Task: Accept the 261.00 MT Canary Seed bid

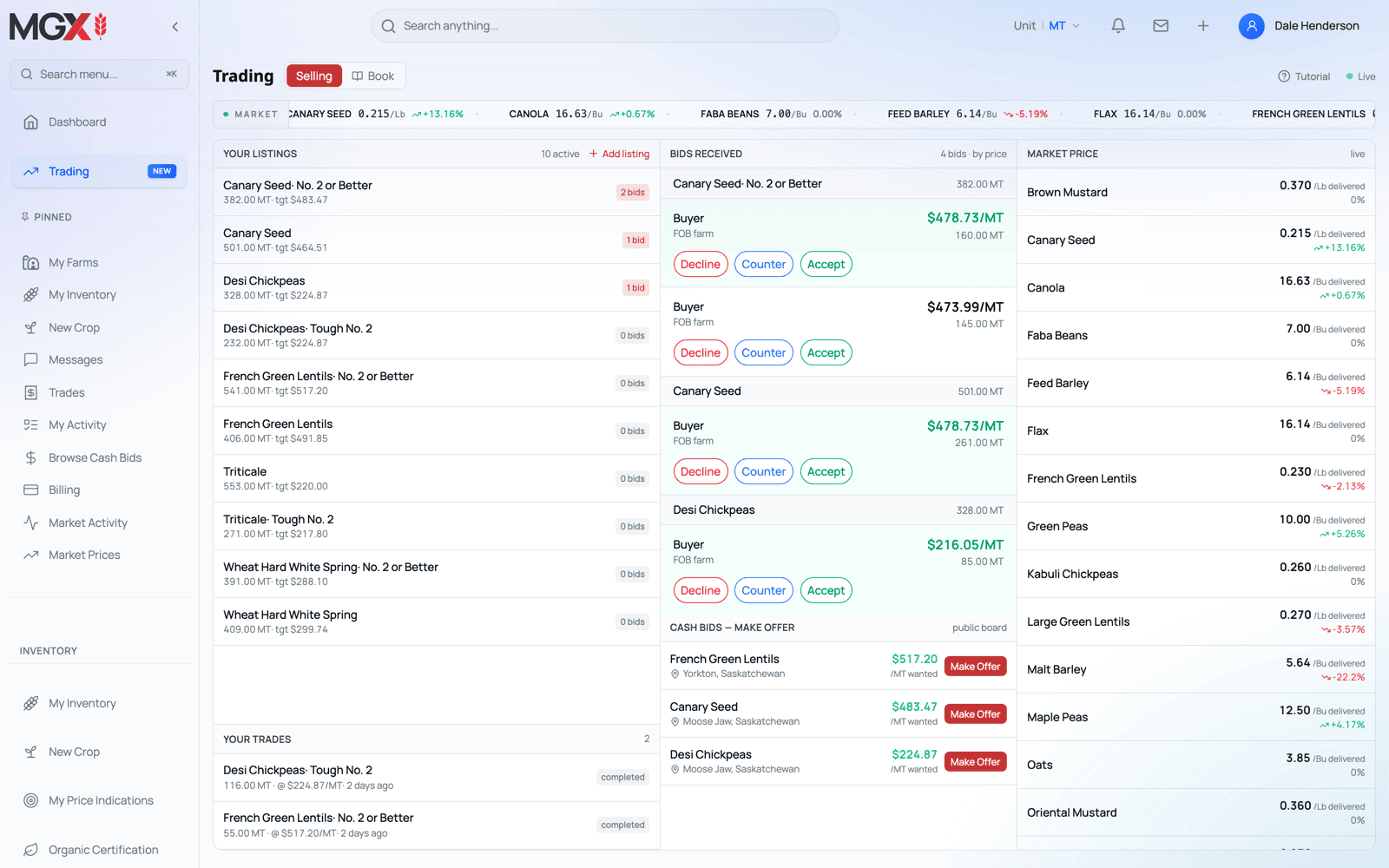Action: pos(826,472)
